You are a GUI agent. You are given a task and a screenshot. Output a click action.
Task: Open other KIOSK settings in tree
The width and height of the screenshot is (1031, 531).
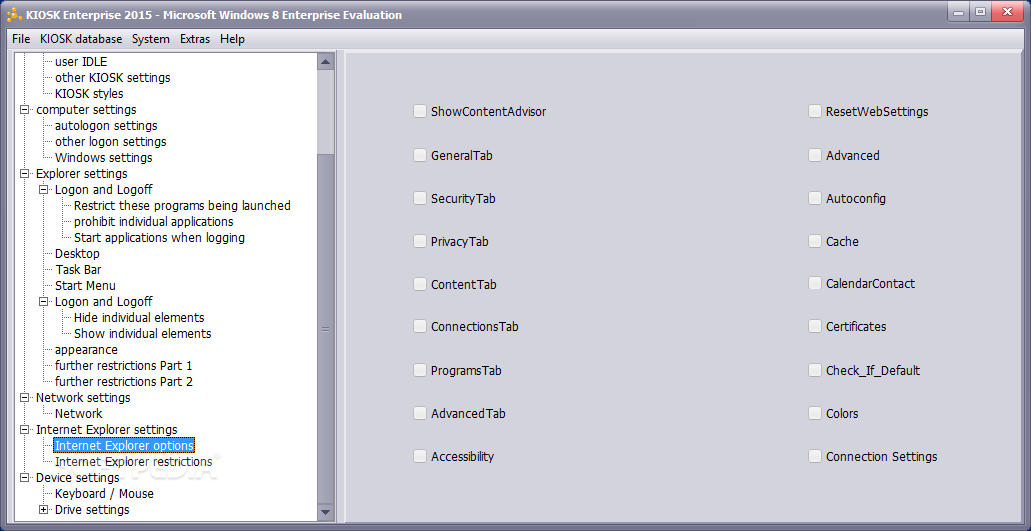pos(112,78)
